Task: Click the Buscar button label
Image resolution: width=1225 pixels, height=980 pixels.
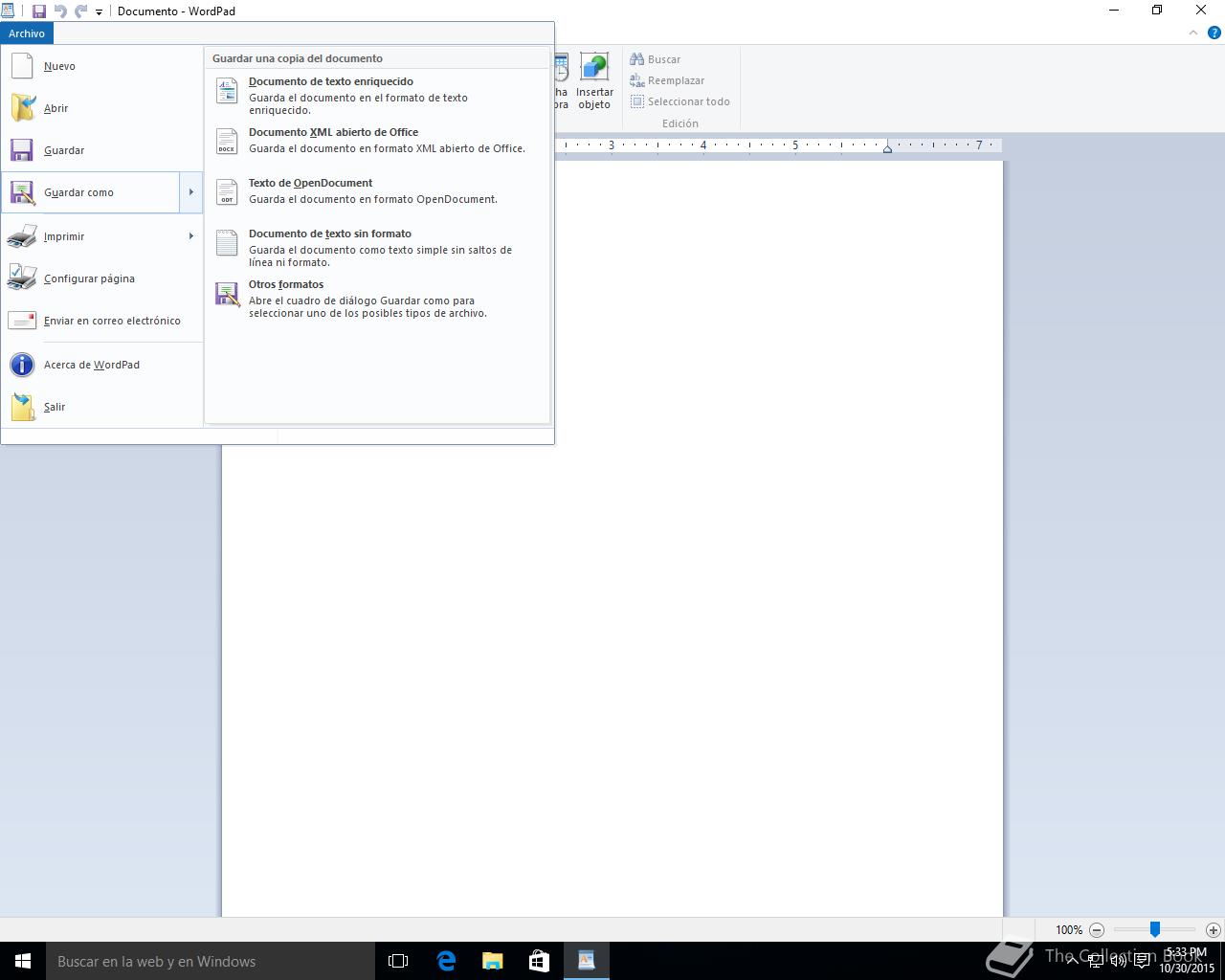Action: (x=663, y=59)
